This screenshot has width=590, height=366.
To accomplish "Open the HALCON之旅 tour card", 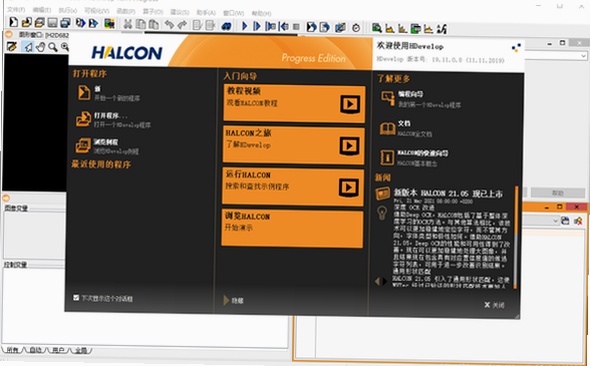I will click(294, 145).
